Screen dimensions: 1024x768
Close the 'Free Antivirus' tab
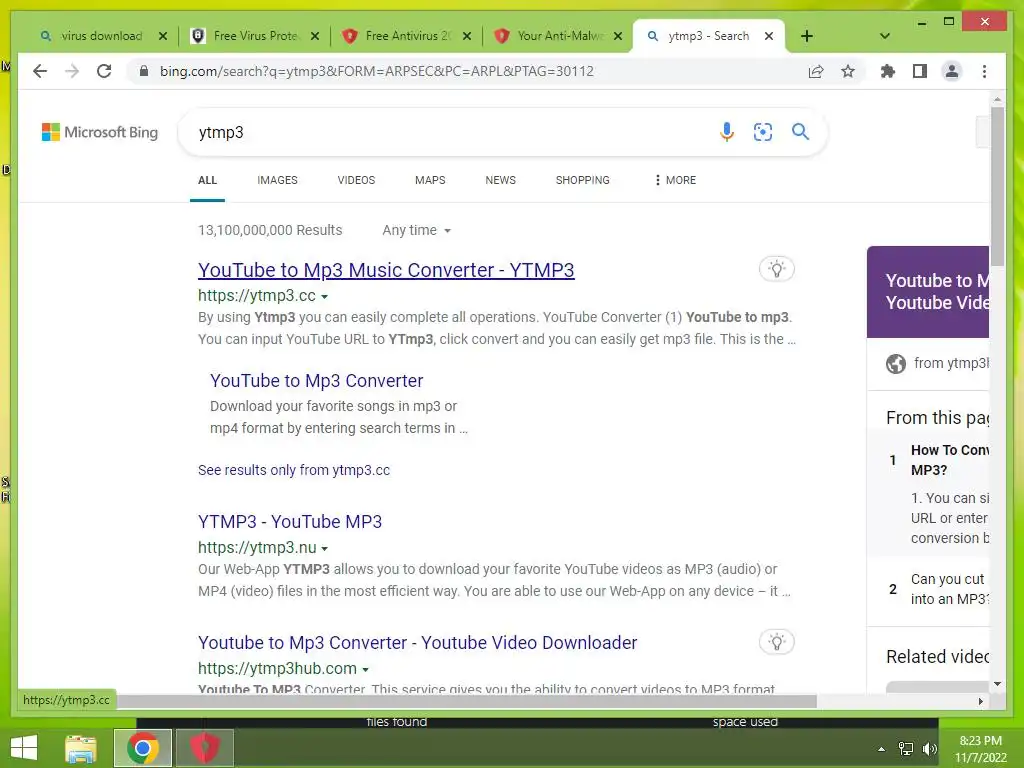point(466,36)
